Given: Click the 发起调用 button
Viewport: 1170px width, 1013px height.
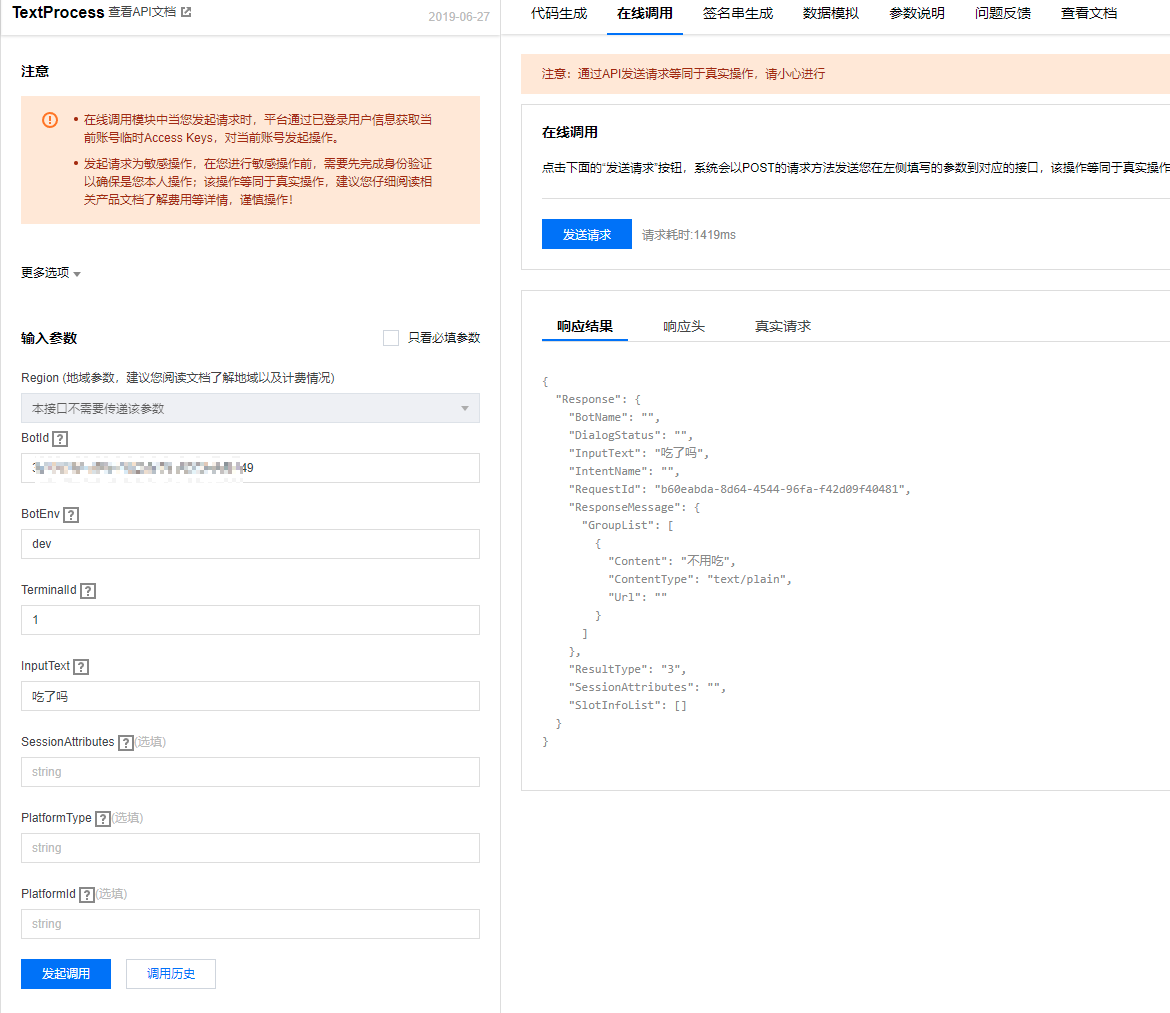Looking at the screenshot, I should tap(65, 973).
